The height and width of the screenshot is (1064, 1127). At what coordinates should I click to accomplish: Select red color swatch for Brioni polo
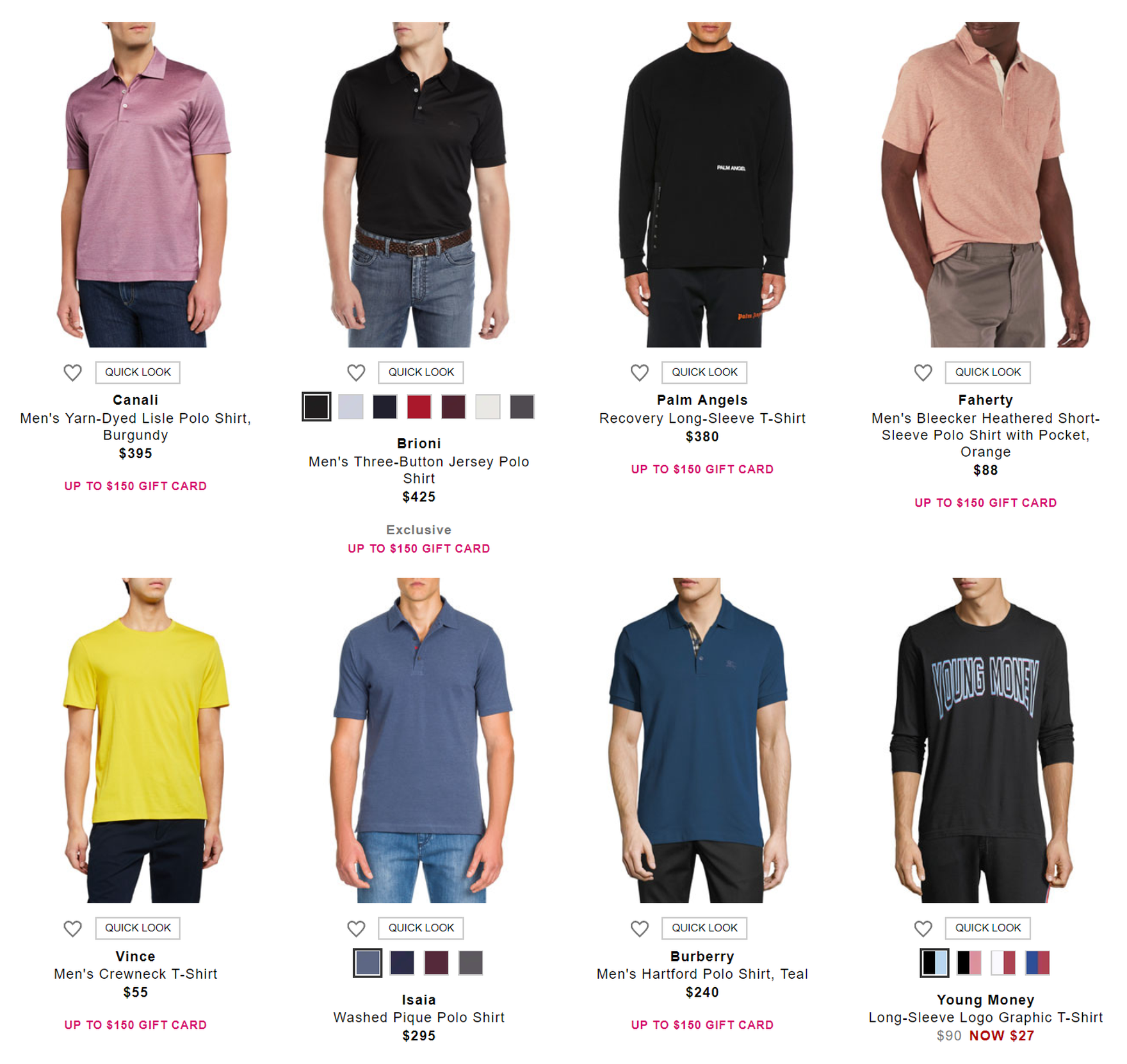pyautogui.click(x=419, y=407)
